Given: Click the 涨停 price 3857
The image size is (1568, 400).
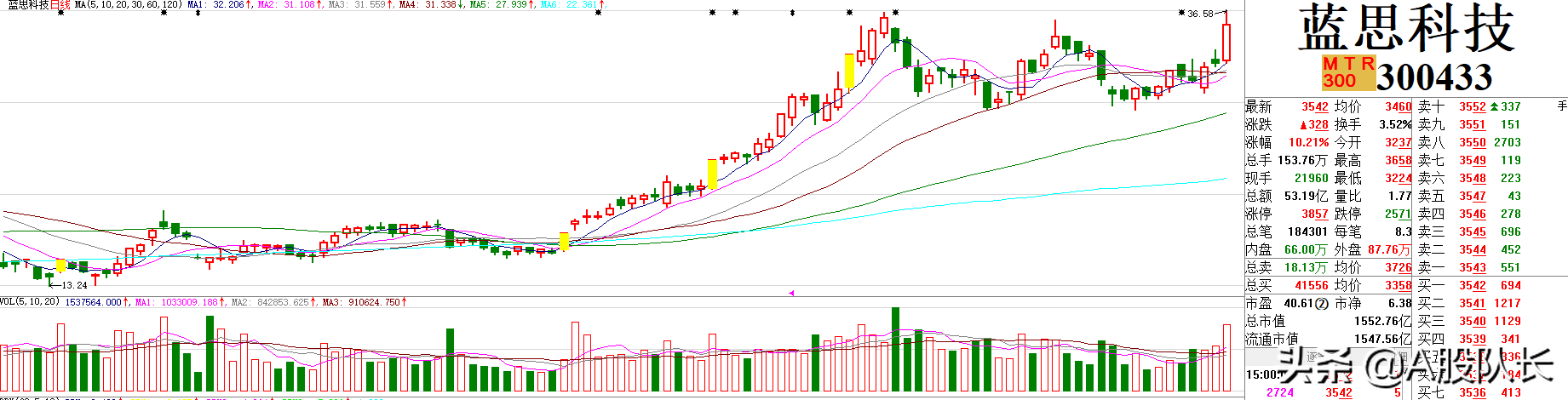Looking at the screenshot, I should click(1314, 214).
